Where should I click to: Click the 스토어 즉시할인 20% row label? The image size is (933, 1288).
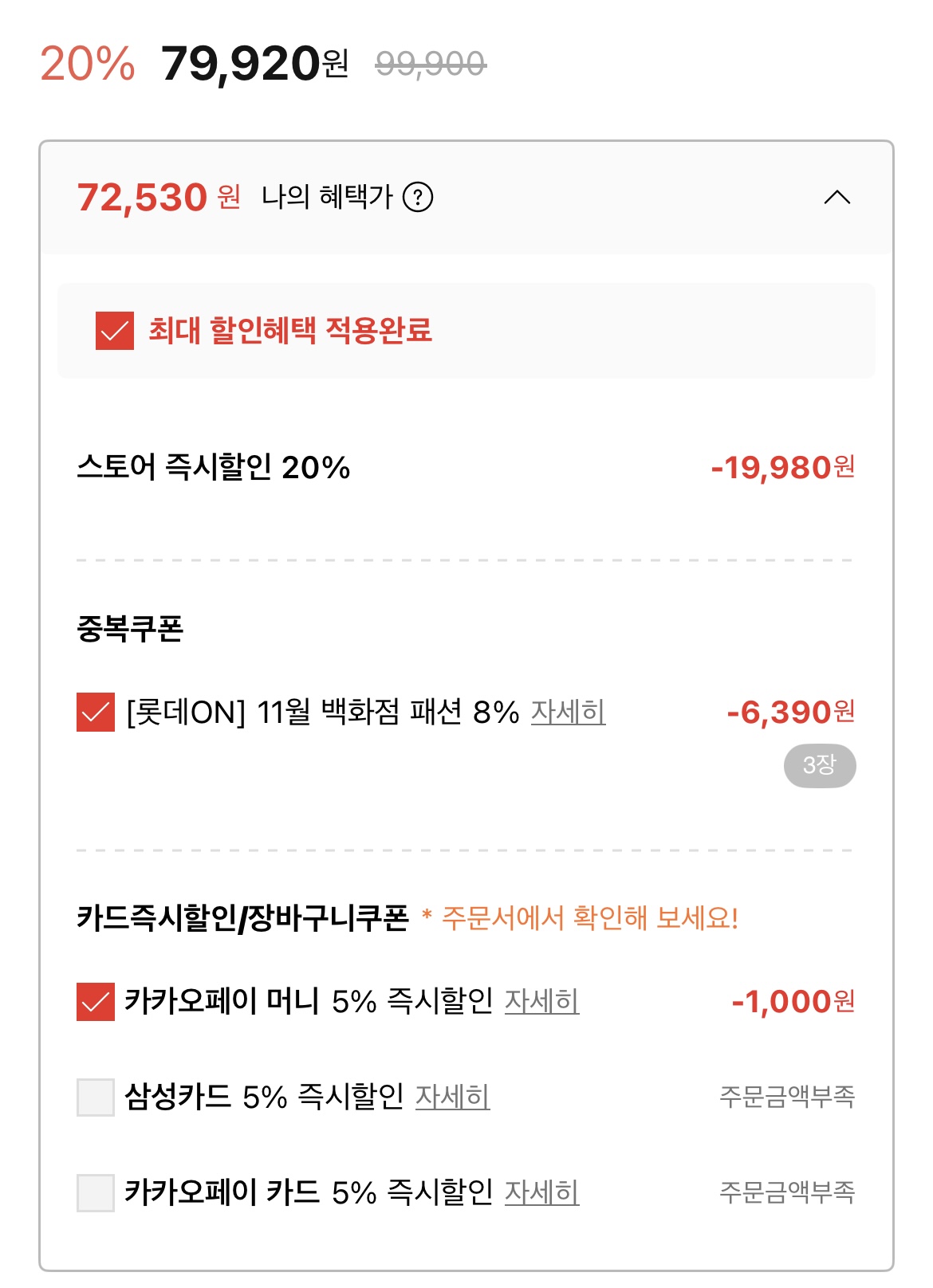pyautogui.click(x=214, y=468)
